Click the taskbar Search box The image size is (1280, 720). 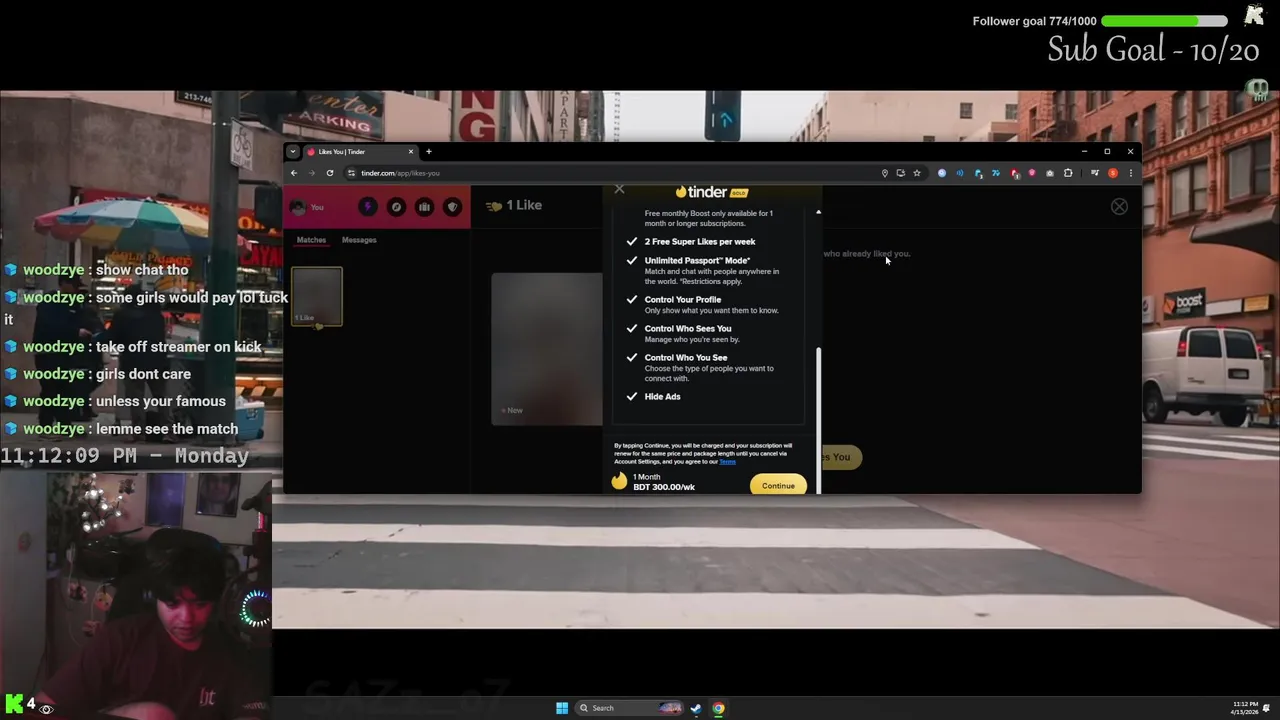[x=630, y=708]
